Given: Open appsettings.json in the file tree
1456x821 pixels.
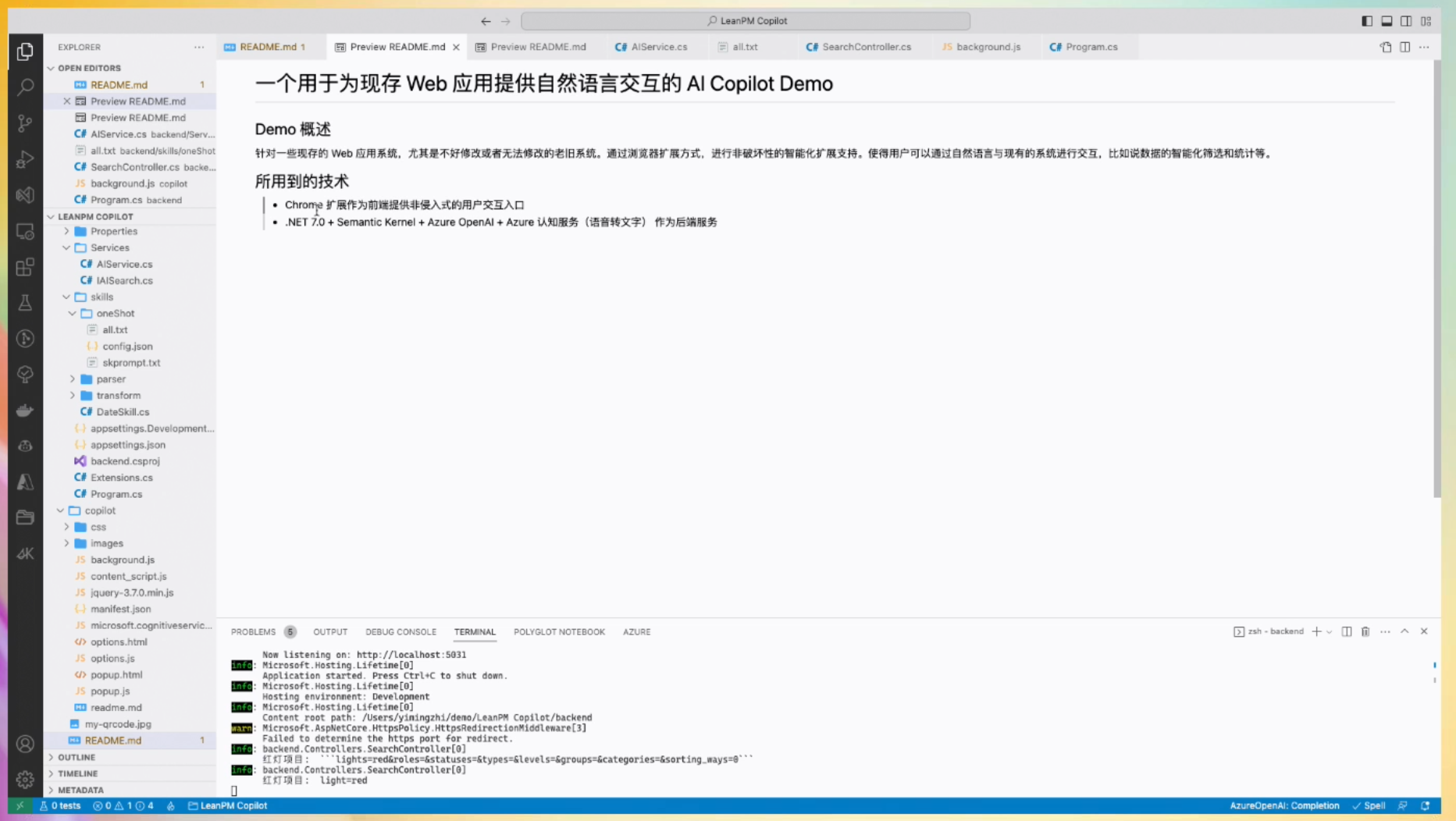Looking at the screenshot, I should (x=130, y=445).
